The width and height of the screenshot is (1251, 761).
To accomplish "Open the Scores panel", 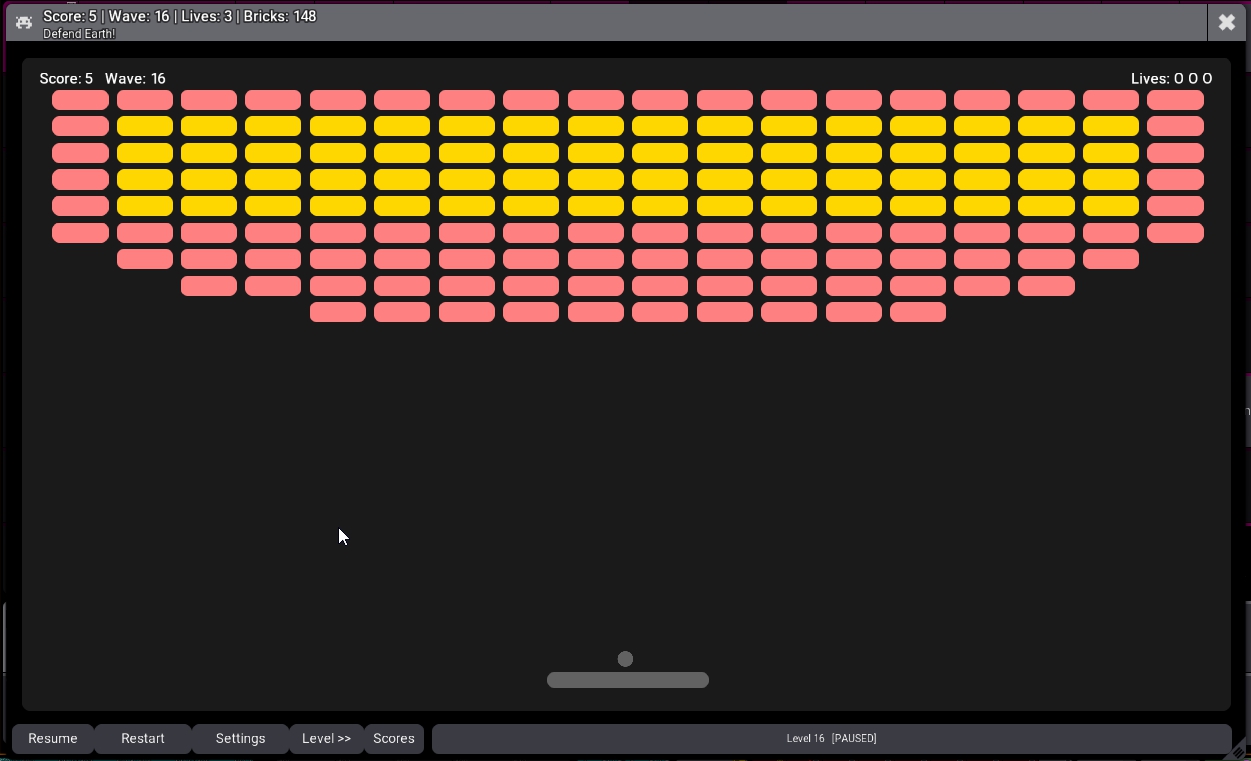I will [394, 738].
